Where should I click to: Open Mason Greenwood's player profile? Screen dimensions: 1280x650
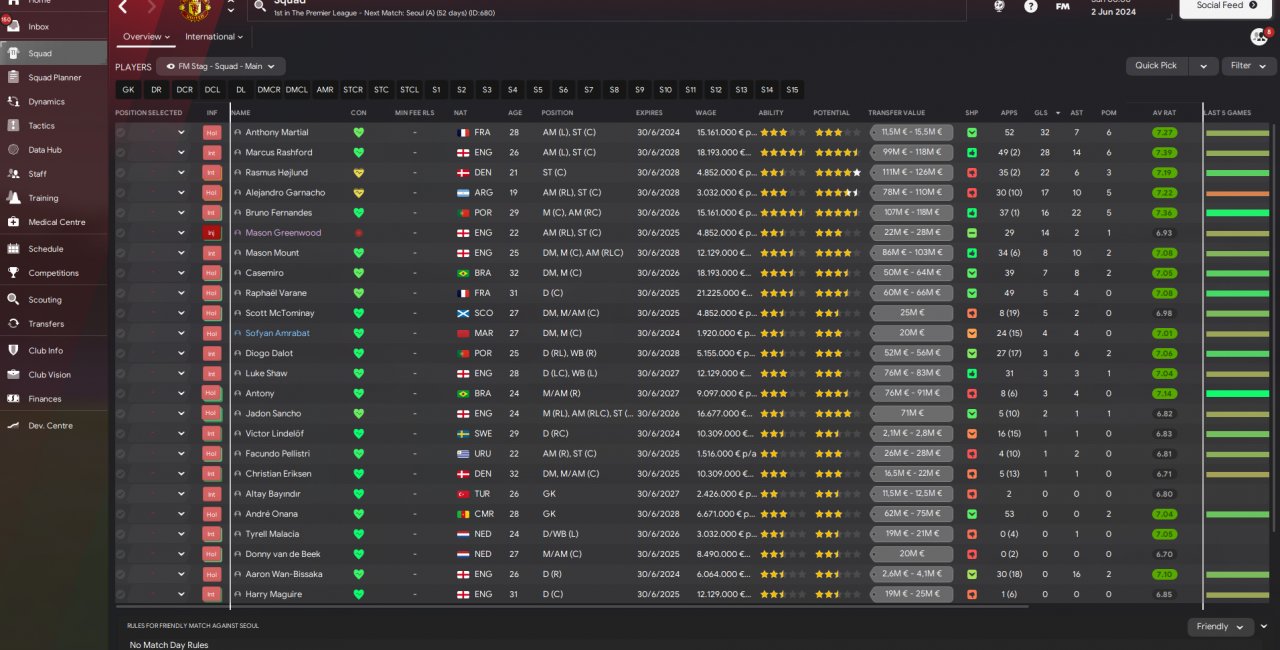pos(283,233)
